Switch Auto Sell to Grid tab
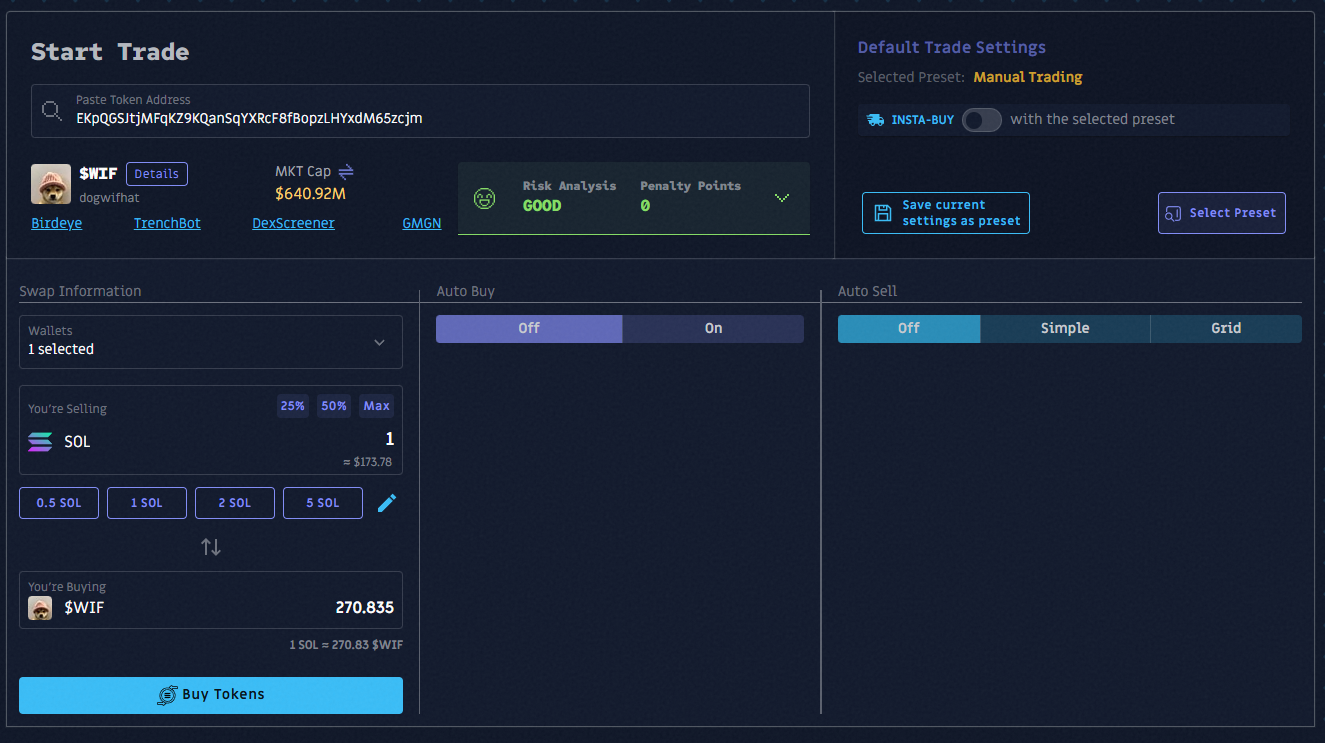Viewport: 1325px width, 743px height. [x=1225, y=329]
